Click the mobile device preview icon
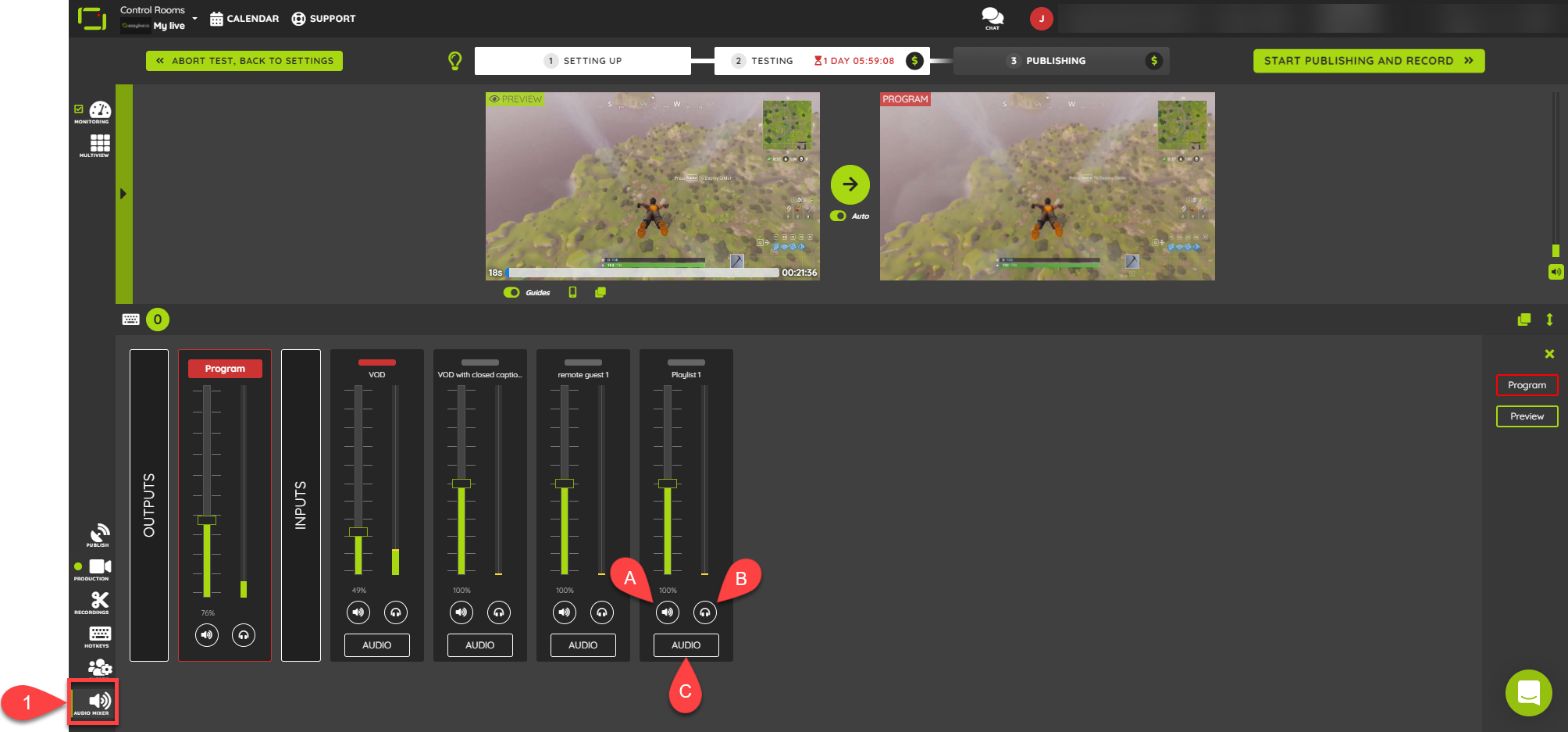The image size is (1568, 732). (x=572, y=292)
